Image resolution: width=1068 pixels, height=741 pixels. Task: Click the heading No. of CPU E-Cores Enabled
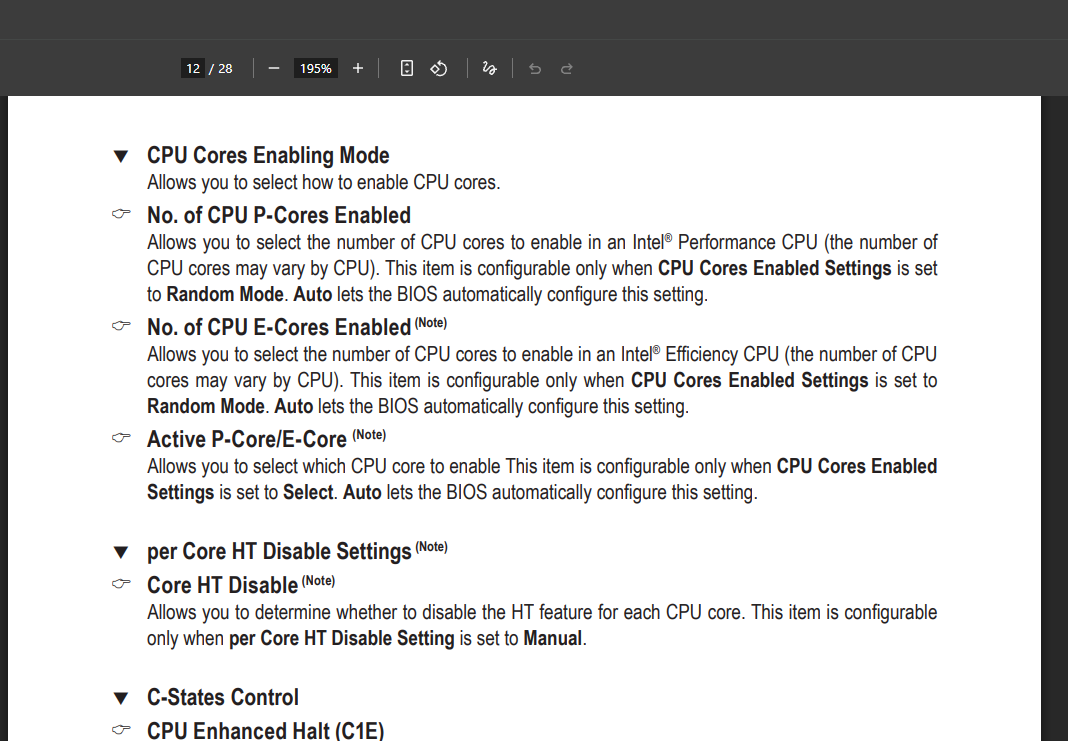pyautogui.click(x=279, y=327)
